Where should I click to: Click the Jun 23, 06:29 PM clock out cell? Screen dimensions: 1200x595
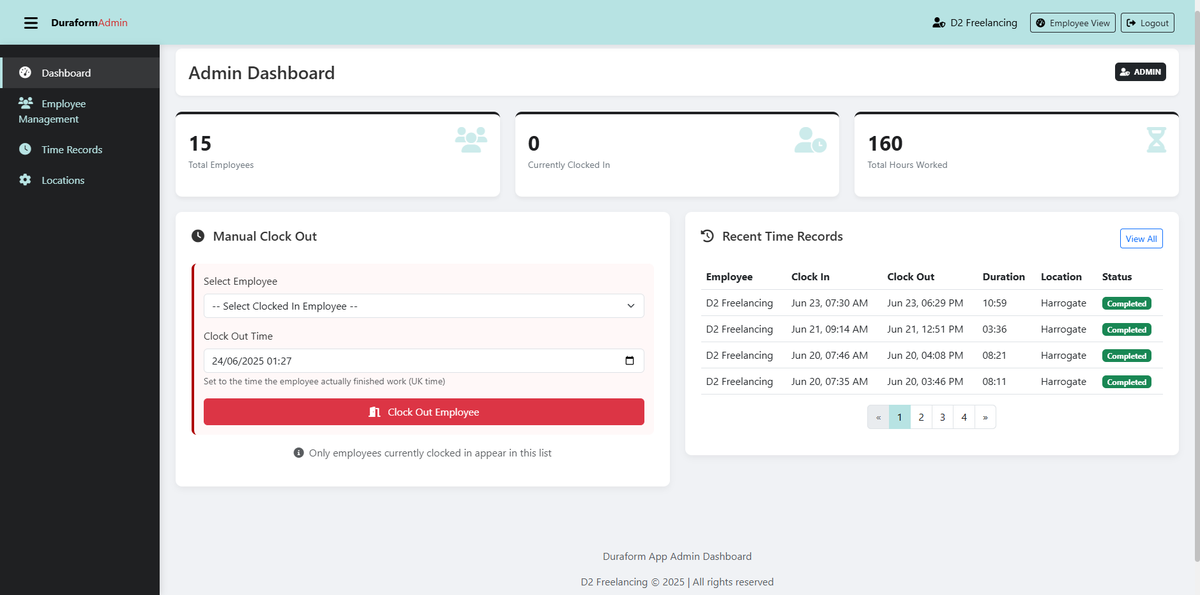click(x=925, y=303)
